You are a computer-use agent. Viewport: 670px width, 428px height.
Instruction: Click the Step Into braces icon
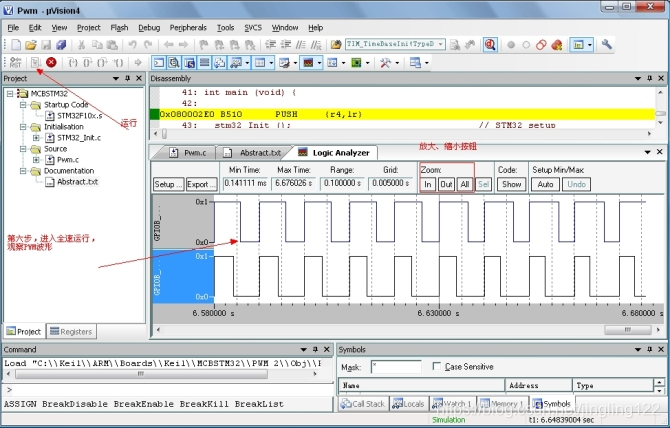pos(73,63)
